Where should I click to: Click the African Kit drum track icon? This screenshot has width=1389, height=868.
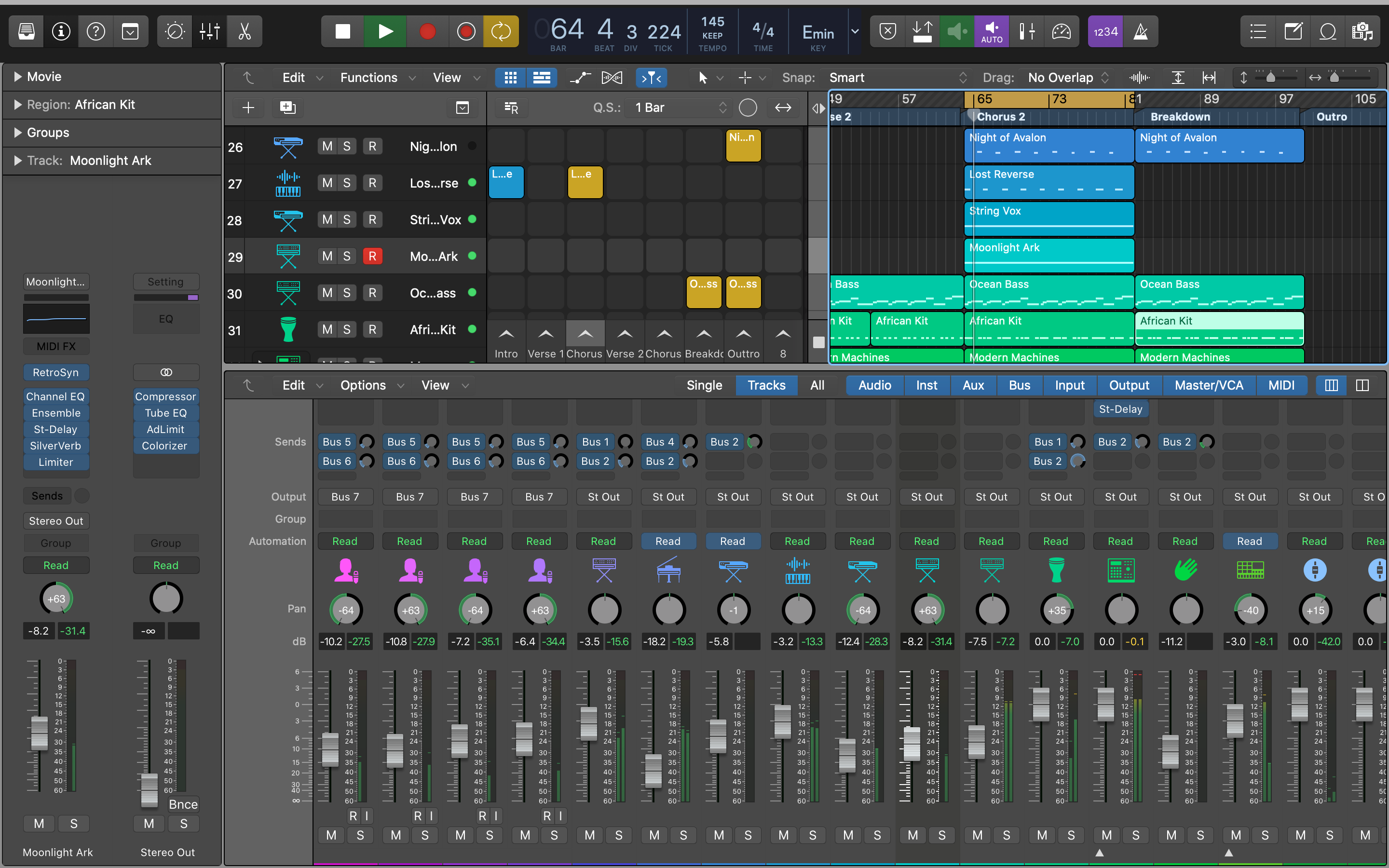point(288,329)
